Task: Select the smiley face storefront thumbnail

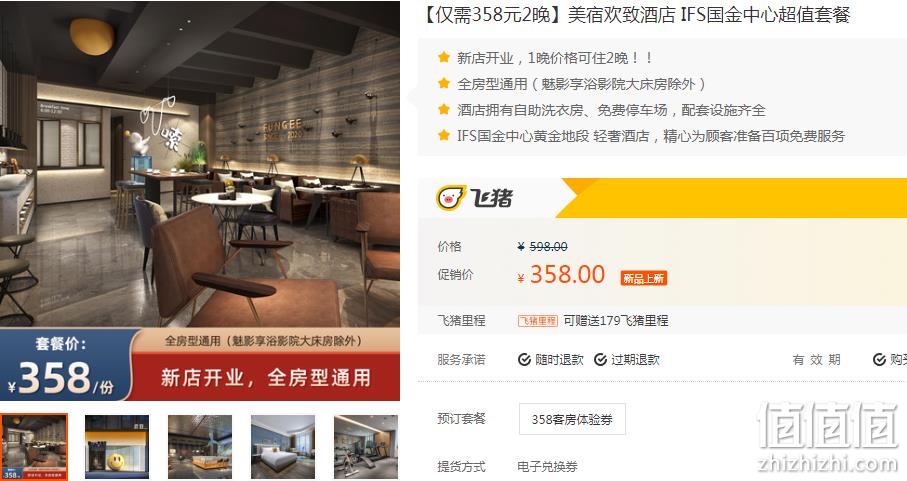Action: click(x=117, y=447)
